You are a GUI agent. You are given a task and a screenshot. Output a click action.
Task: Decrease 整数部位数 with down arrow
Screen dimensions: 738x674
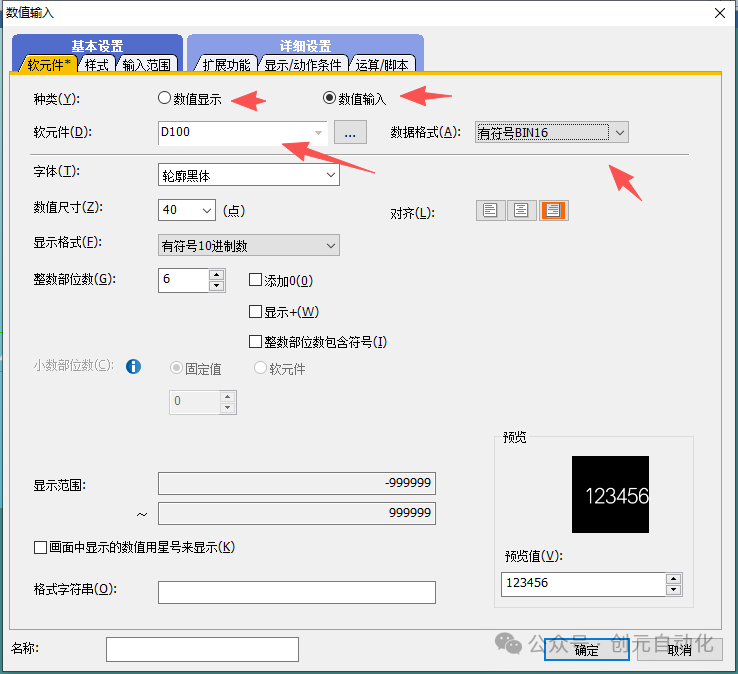[x=217, y=286]
